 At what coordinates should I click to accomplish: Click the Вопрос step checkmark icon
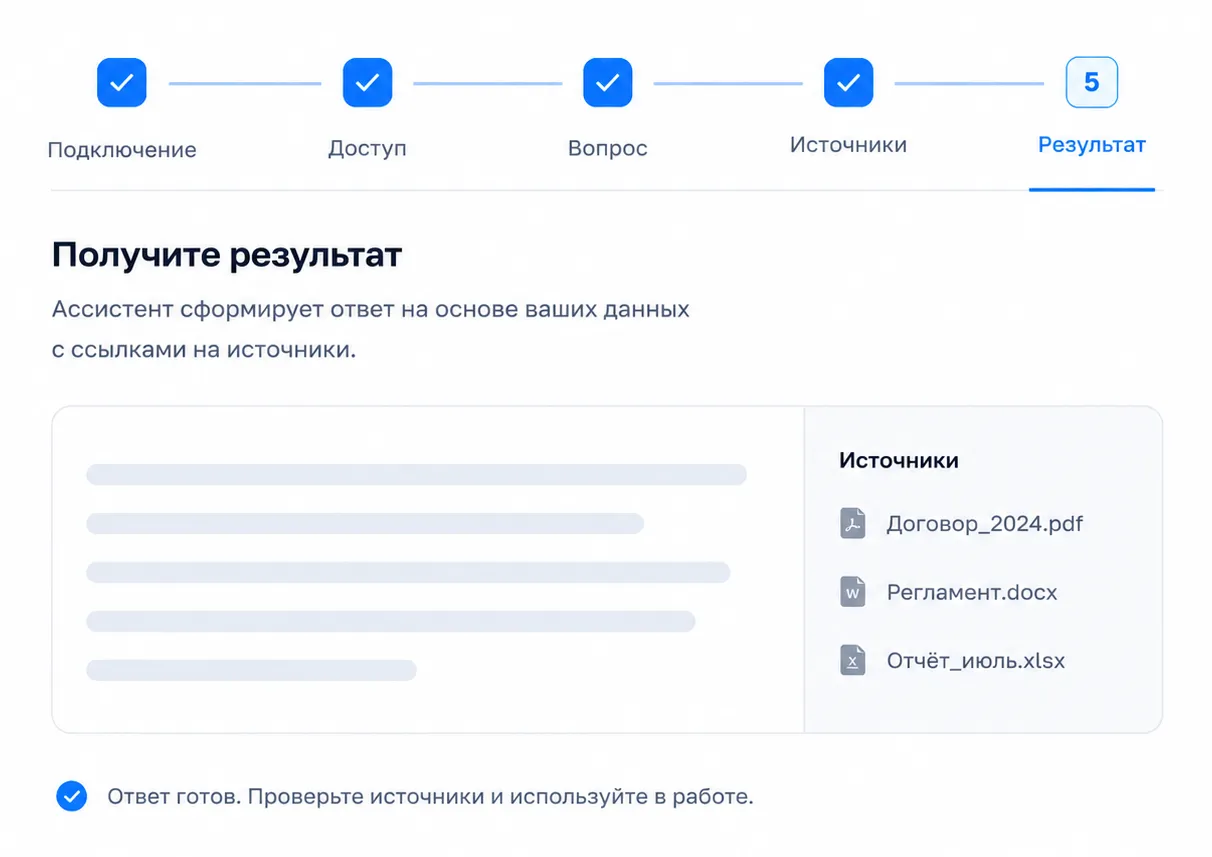pos(608,82)
